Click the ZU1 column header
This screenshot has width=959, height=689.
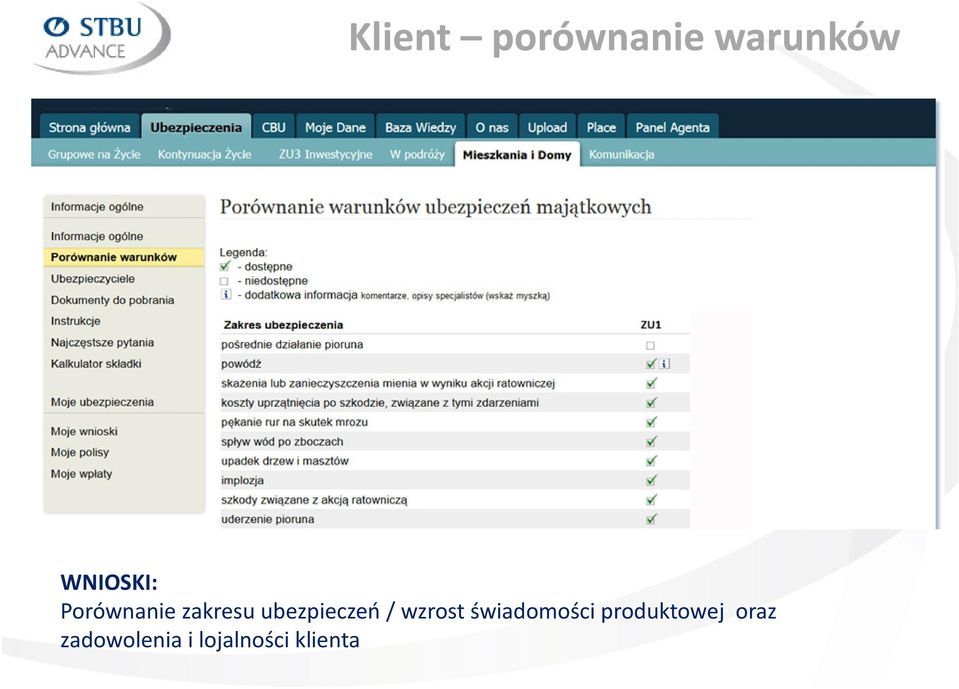tap(651, 325)
